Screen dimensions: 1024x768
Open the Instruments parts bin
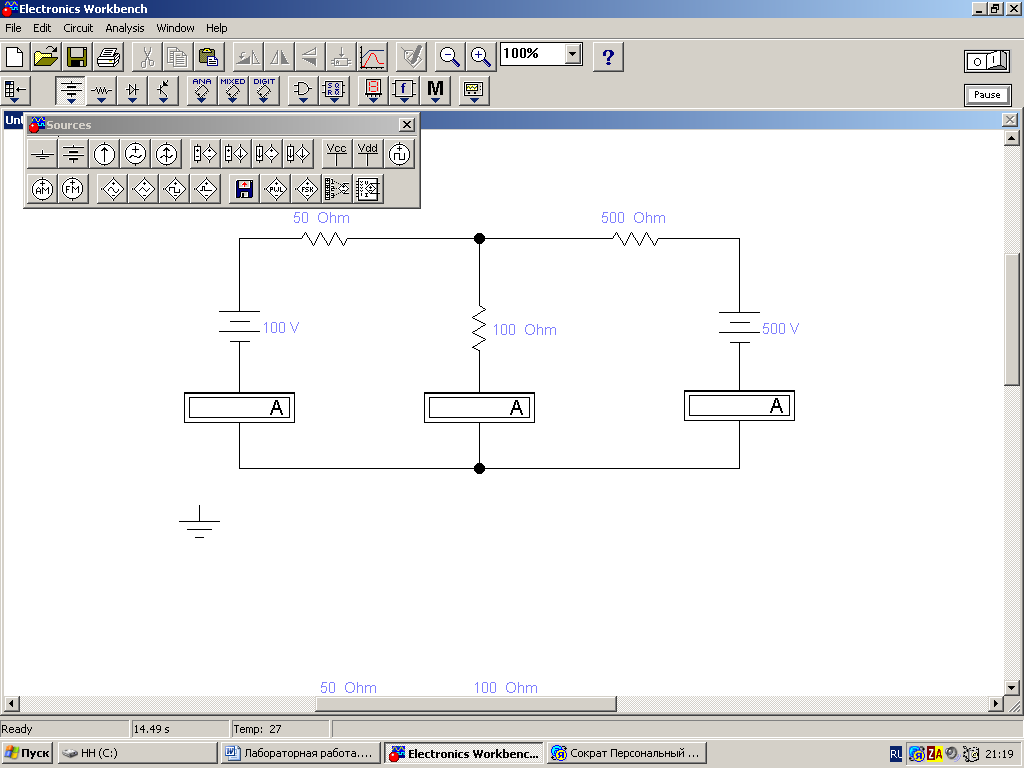pyautogui.click(x=473, y=91)
